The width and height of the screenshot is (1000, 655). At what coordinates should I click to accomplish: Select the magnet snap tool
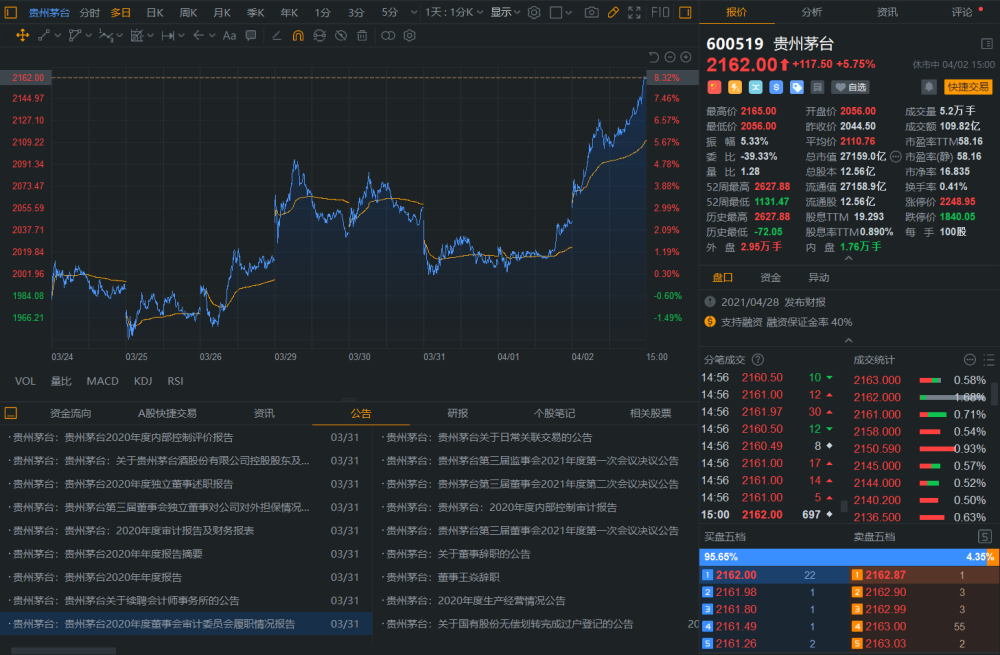click(x=298, y=36)
